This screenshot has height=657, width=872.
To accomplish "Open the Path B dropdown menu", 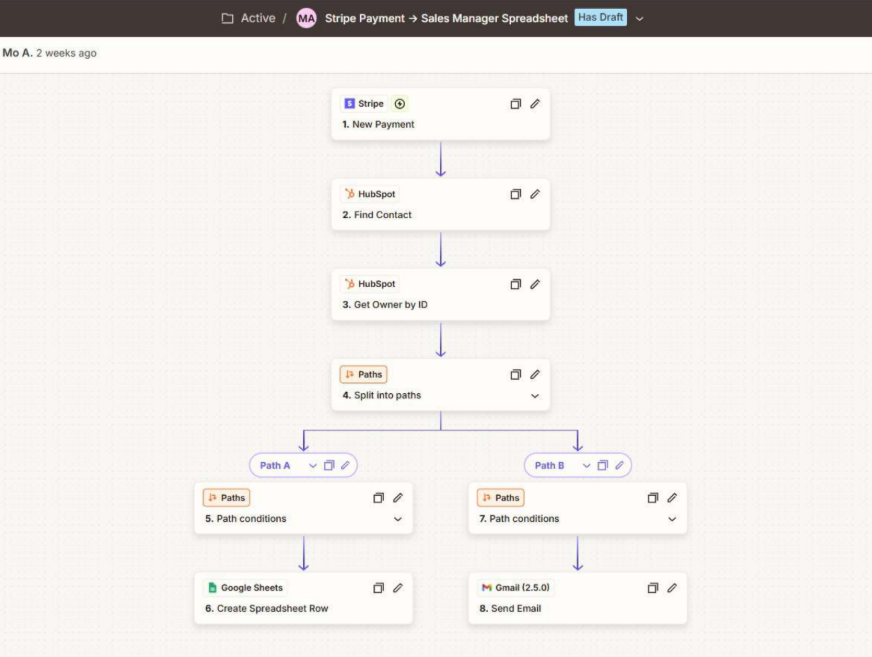I will 586,465.
